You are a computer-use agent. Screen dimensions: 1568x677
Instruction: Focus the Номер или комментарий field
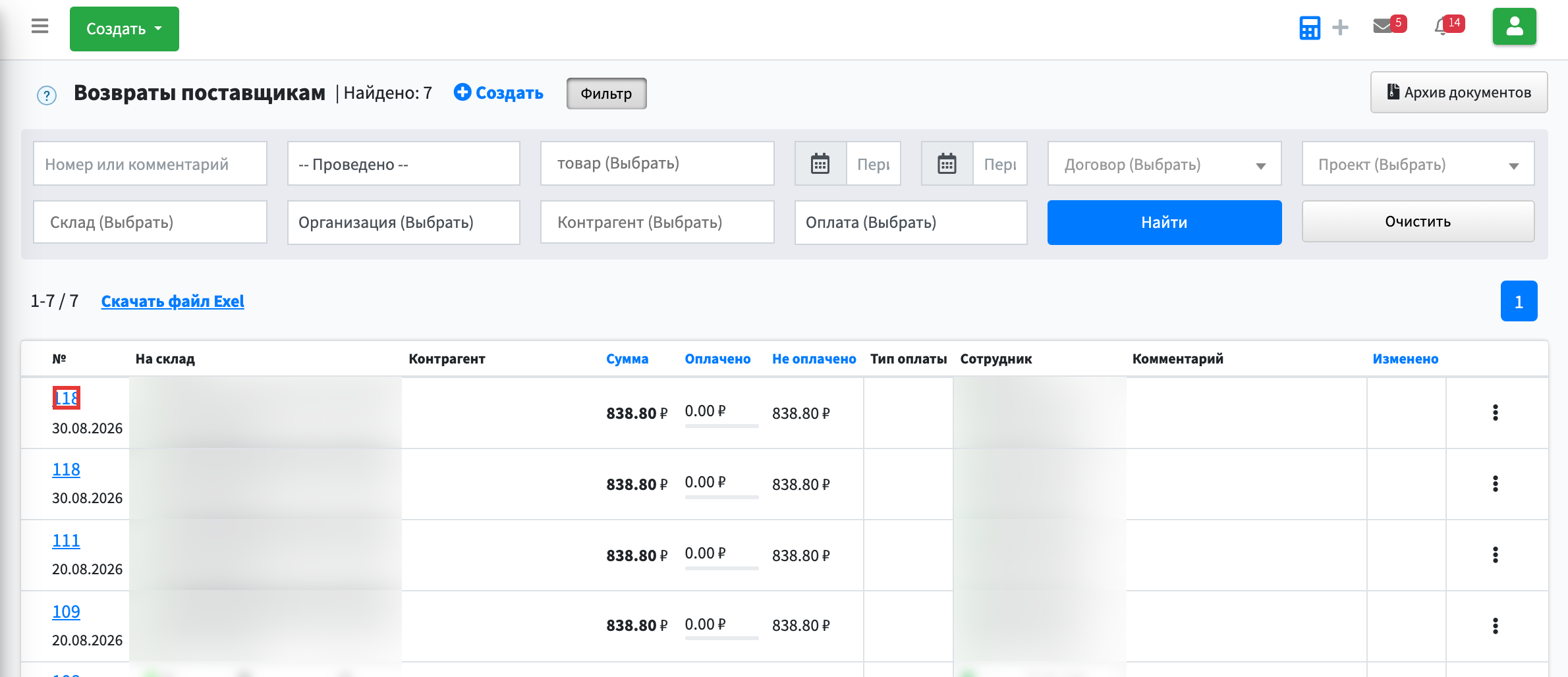(150, 163)
